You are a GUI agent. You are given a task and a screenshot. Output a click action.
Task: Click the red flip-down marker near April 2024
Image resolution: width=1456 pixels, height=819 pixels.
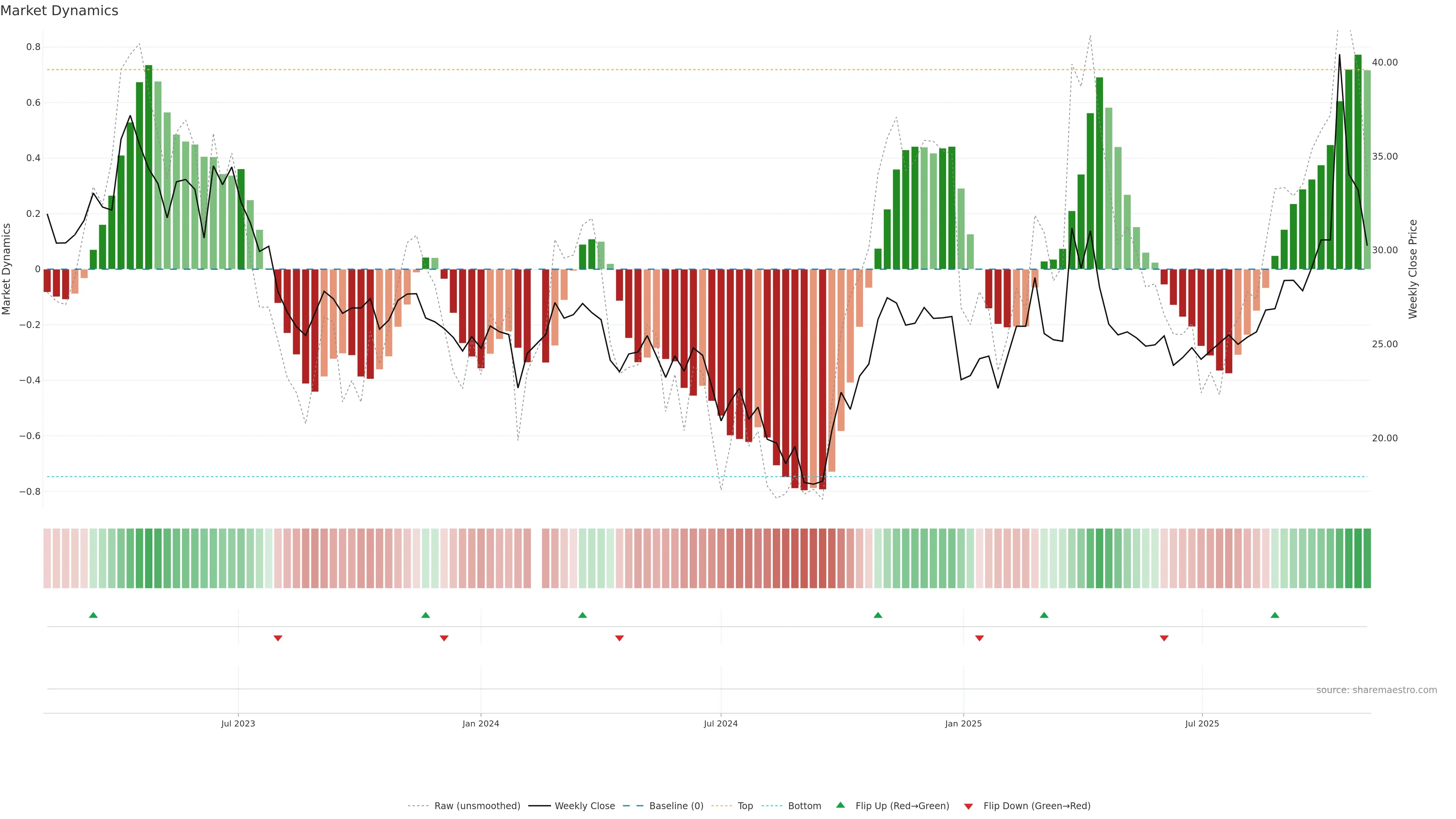pos(620,638)
